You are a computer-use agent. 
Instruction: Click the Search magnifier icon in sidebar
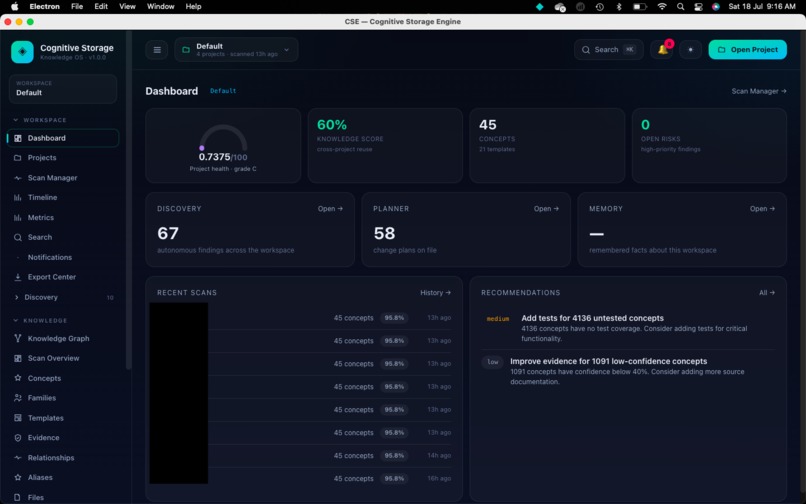pos(18,238)
